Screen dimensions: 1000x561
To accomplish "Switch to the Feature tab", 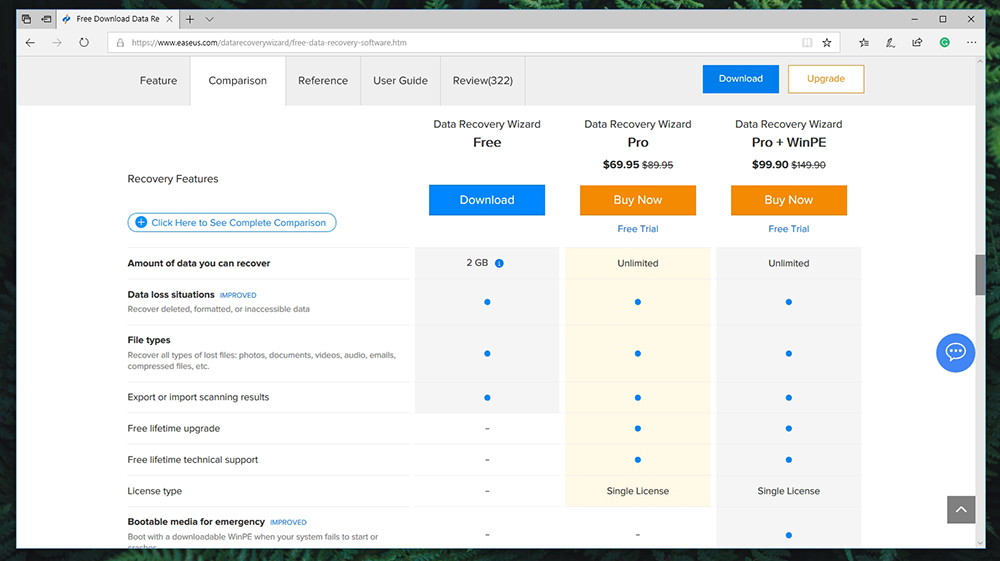I will point(158,80).
